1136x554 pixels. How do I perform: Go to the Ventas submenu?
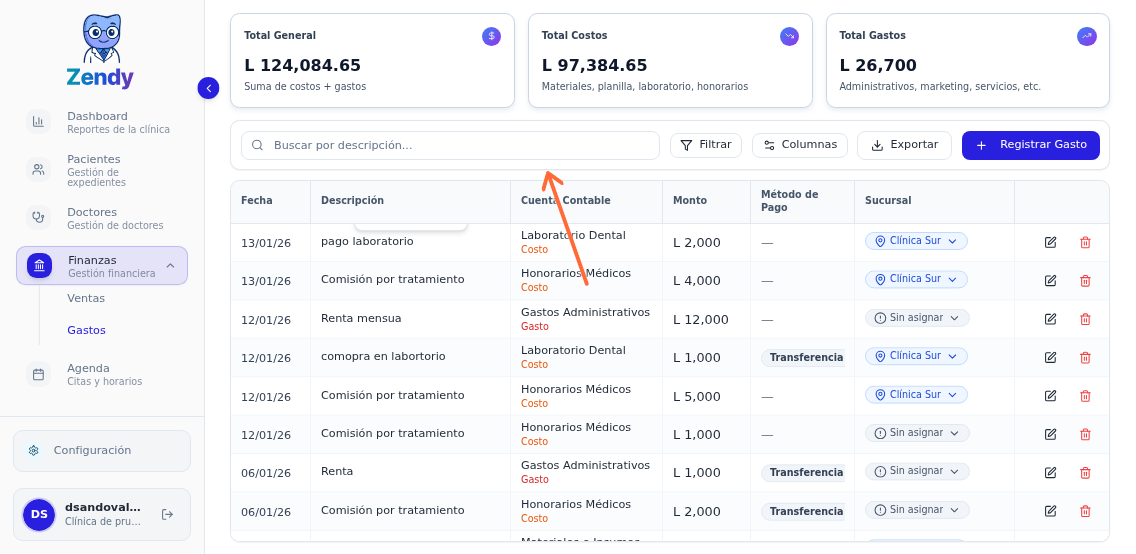click(x=86, y=298)
